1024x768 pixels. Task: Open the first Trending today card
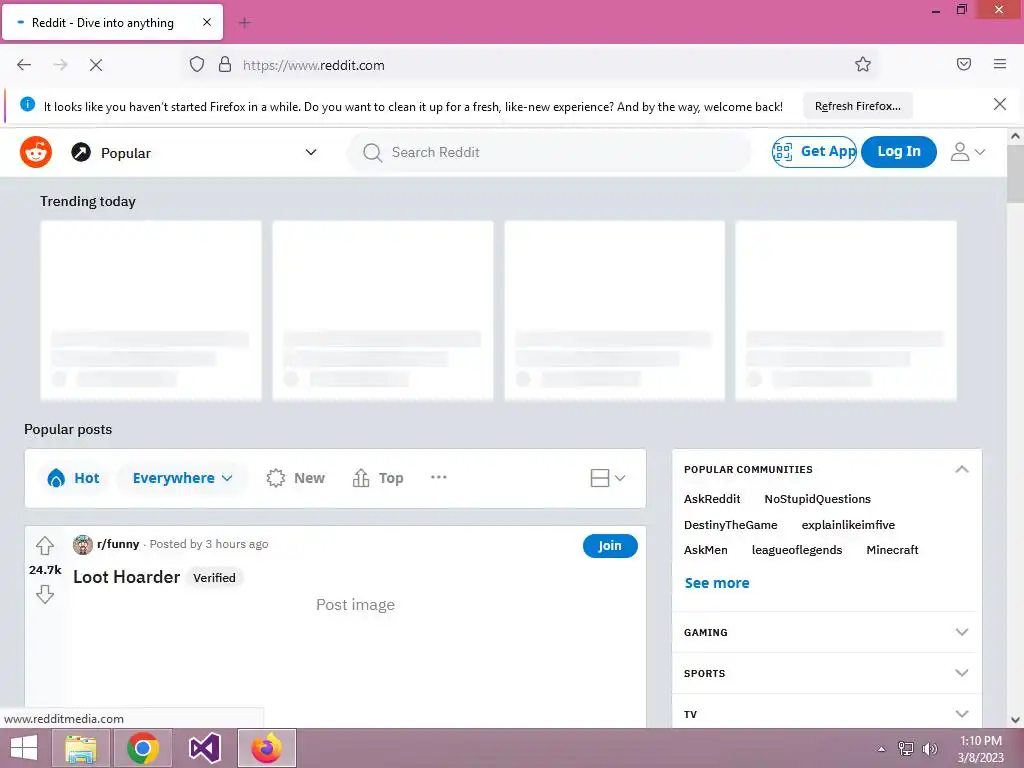point(151,310)
